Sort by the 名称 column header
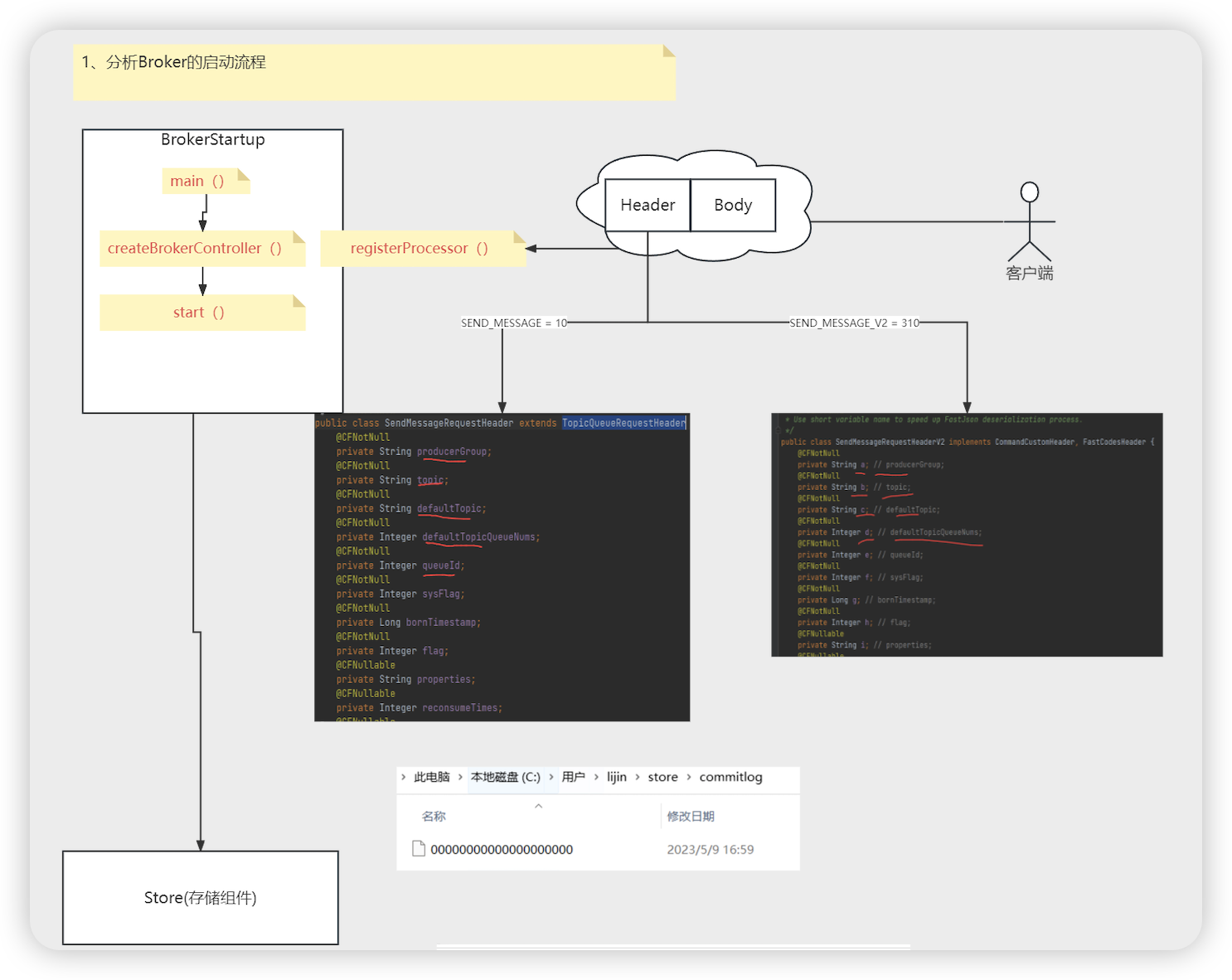This screenshot has width=1232, height=980. [434, 817]
